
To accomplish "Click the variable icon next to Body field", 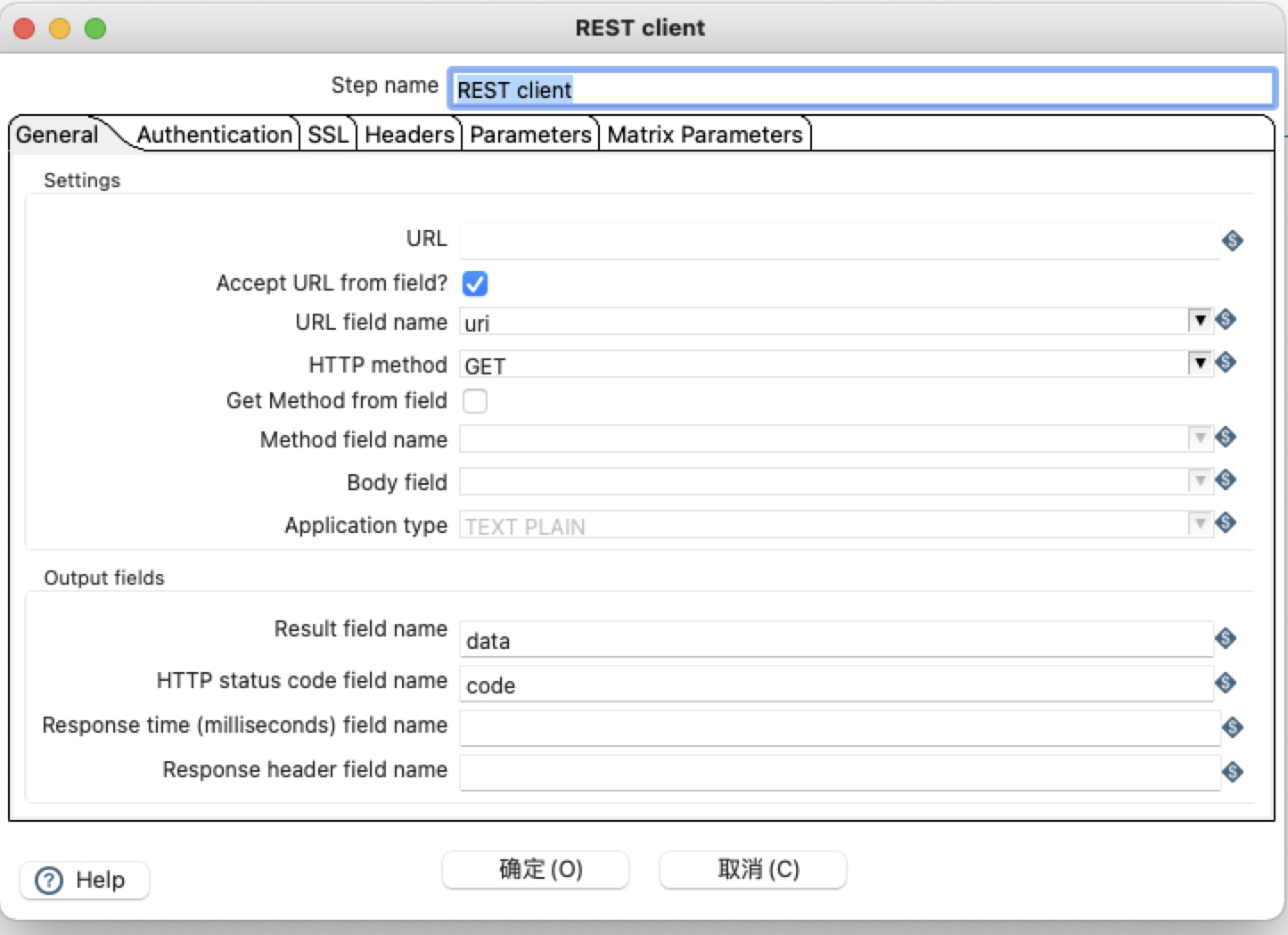I will click(1226, 480).
